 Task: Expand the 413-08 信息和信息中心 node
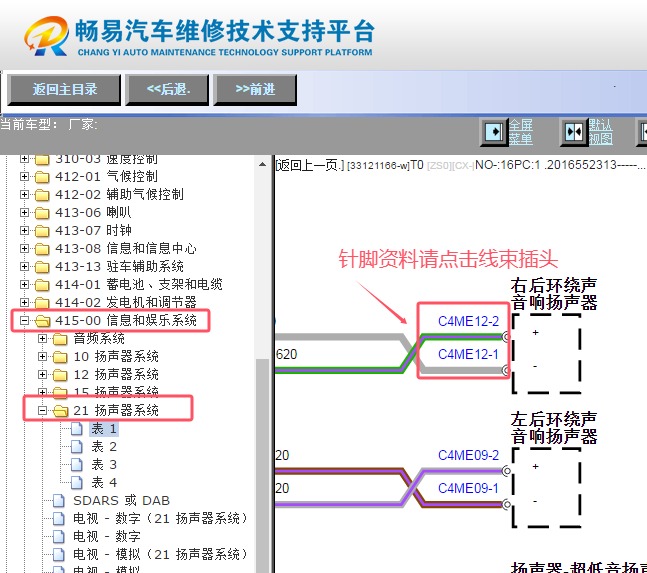pos(24,248)
